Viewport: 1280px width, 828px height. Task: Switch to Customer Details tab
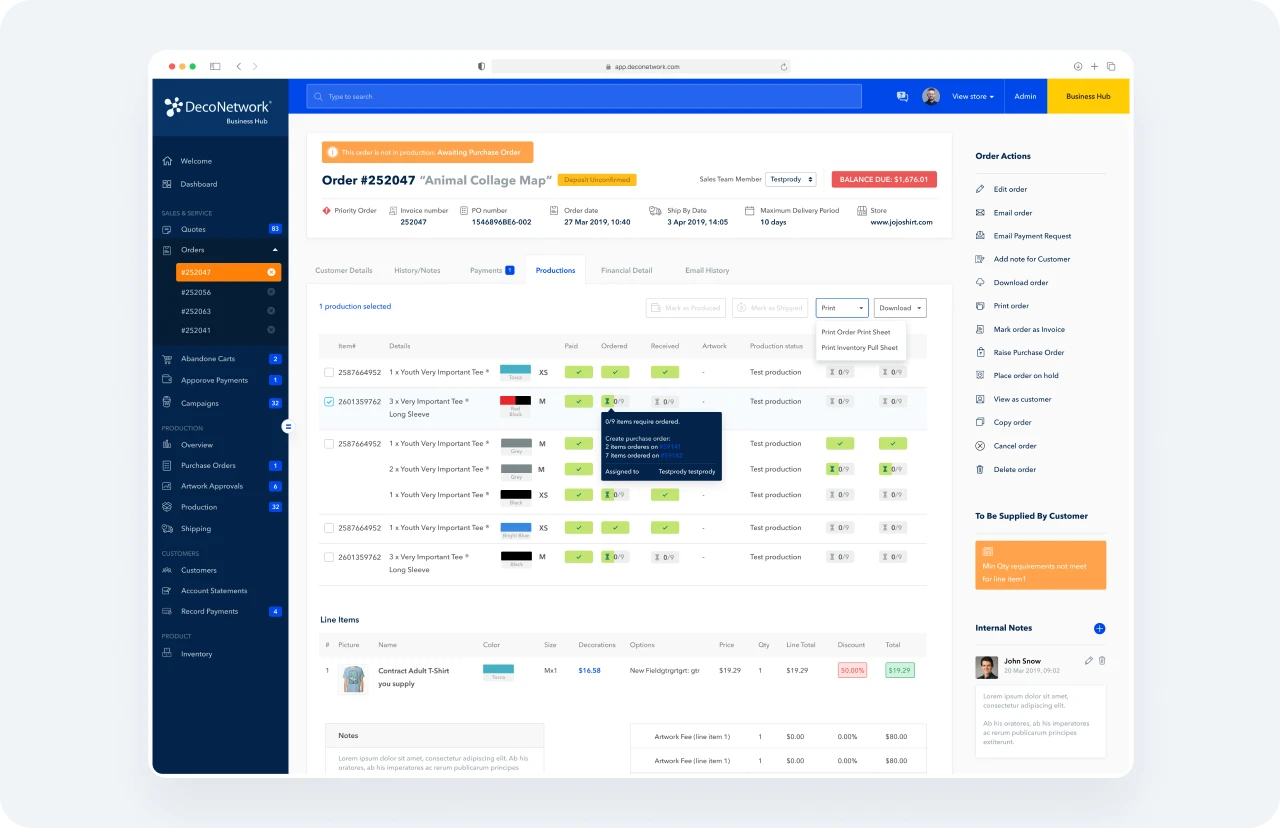343,270
